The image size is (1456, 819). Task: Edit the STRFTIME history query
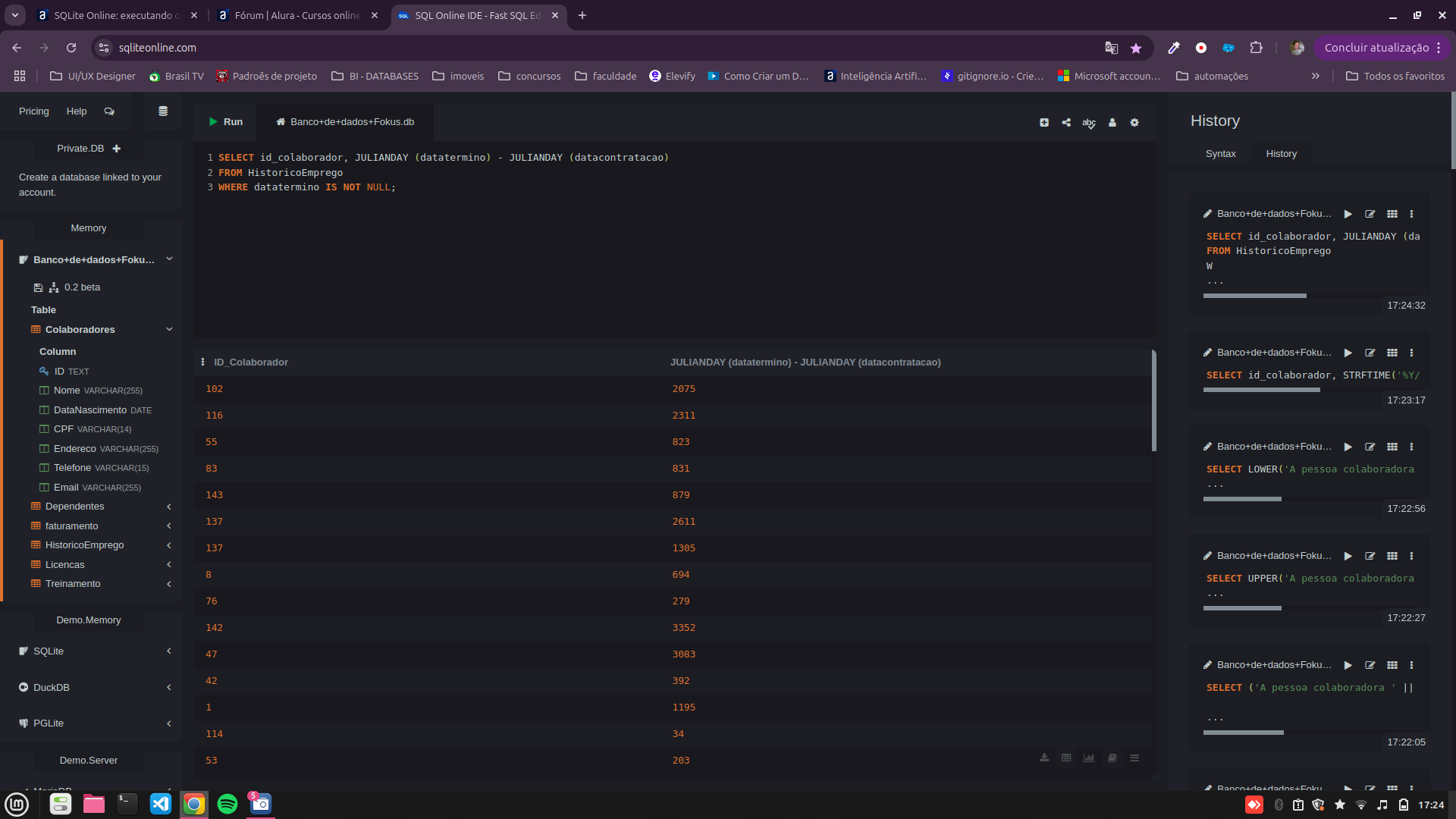[1370, 353]
